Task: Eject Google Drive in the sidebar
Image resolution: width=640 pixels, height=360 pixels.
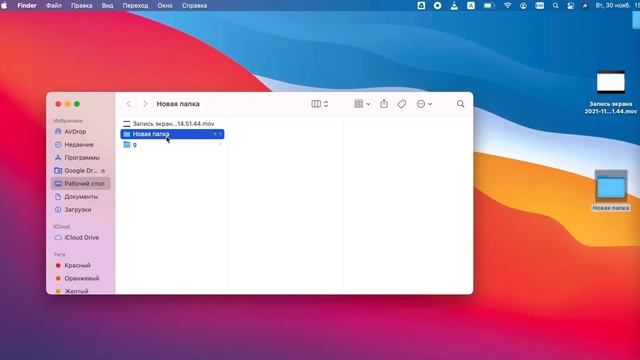Action: click(x=103, y=171)
